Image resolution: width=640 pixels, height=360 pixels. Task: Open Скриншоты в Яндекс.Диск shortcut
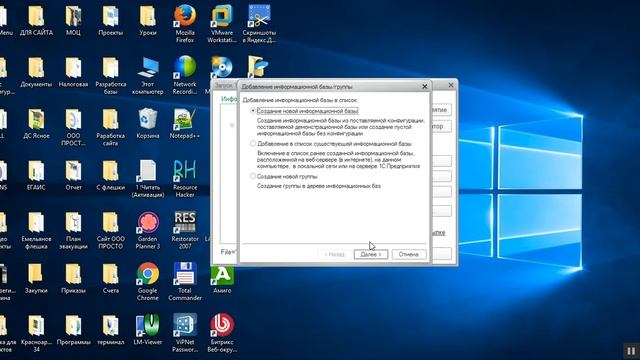[259, 16]
